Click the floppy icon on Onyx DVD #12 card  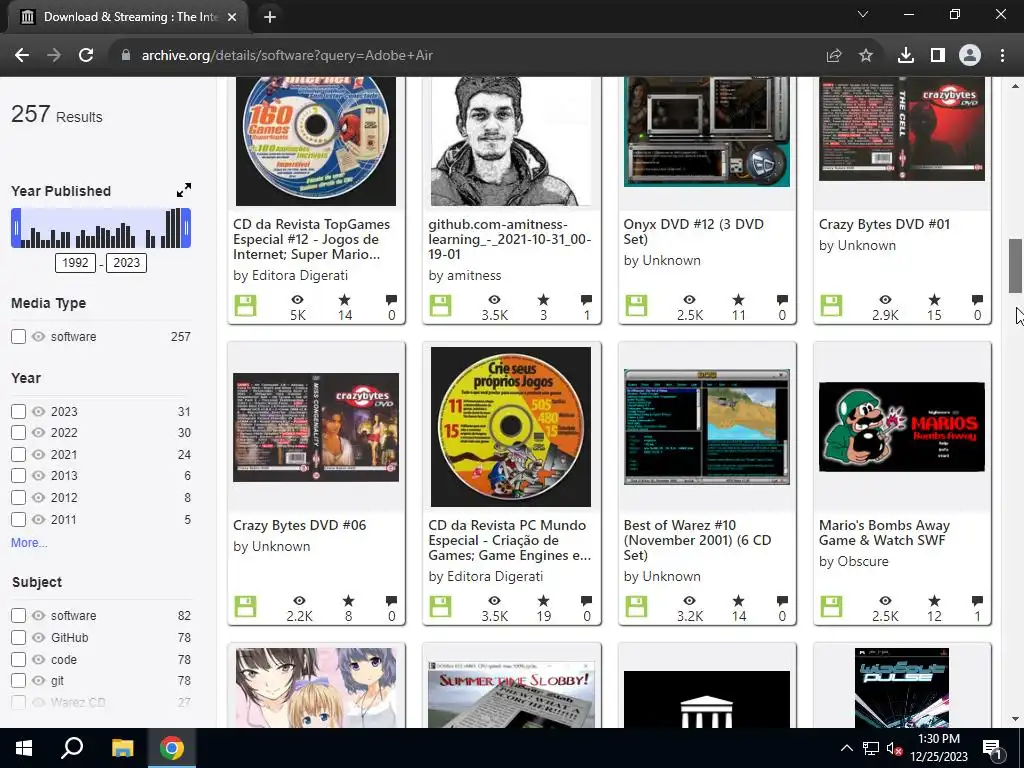636,305
